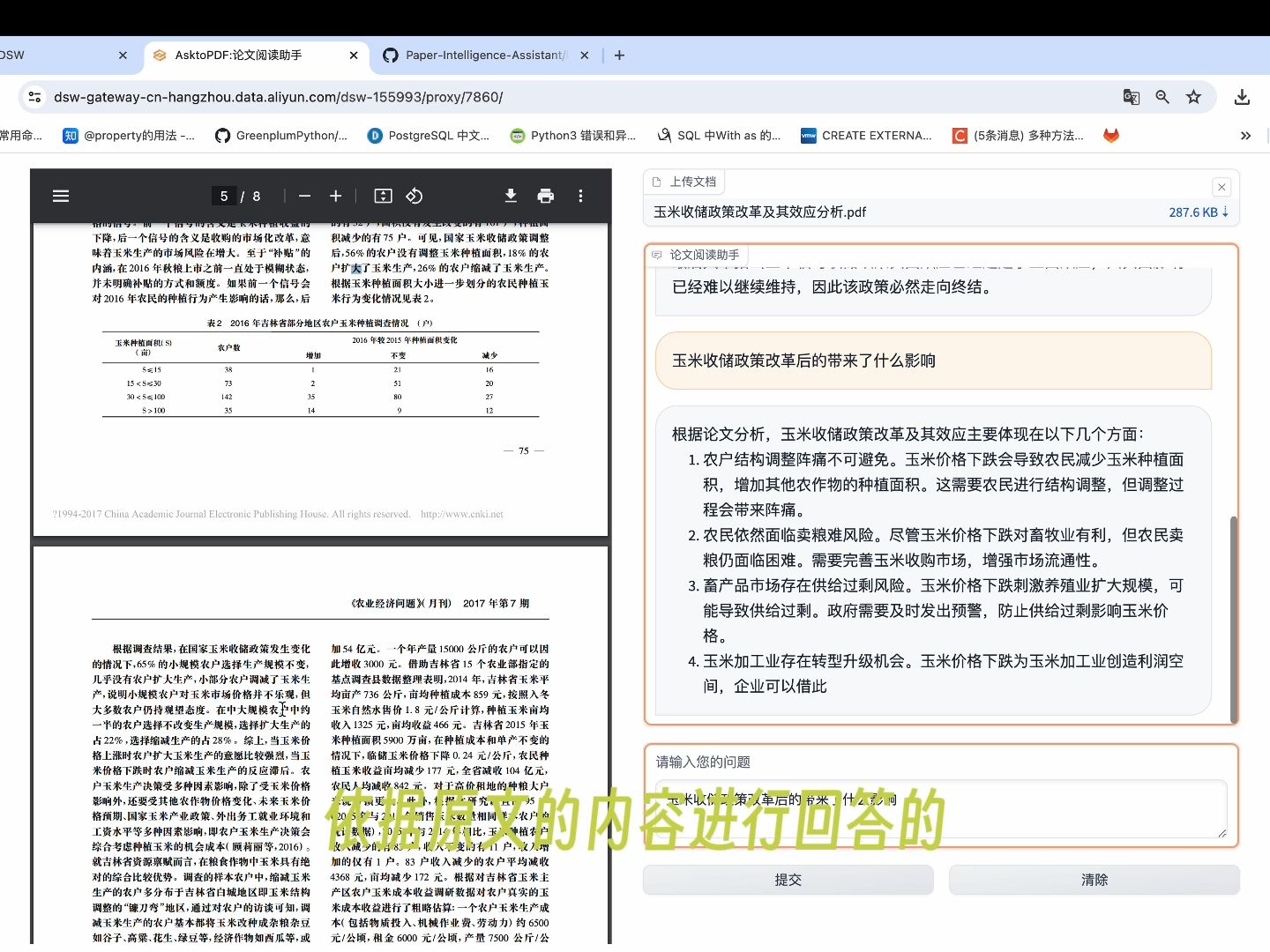Translate this page icon
Screen dimensions: 1270x952
(x=1131, y=97)
